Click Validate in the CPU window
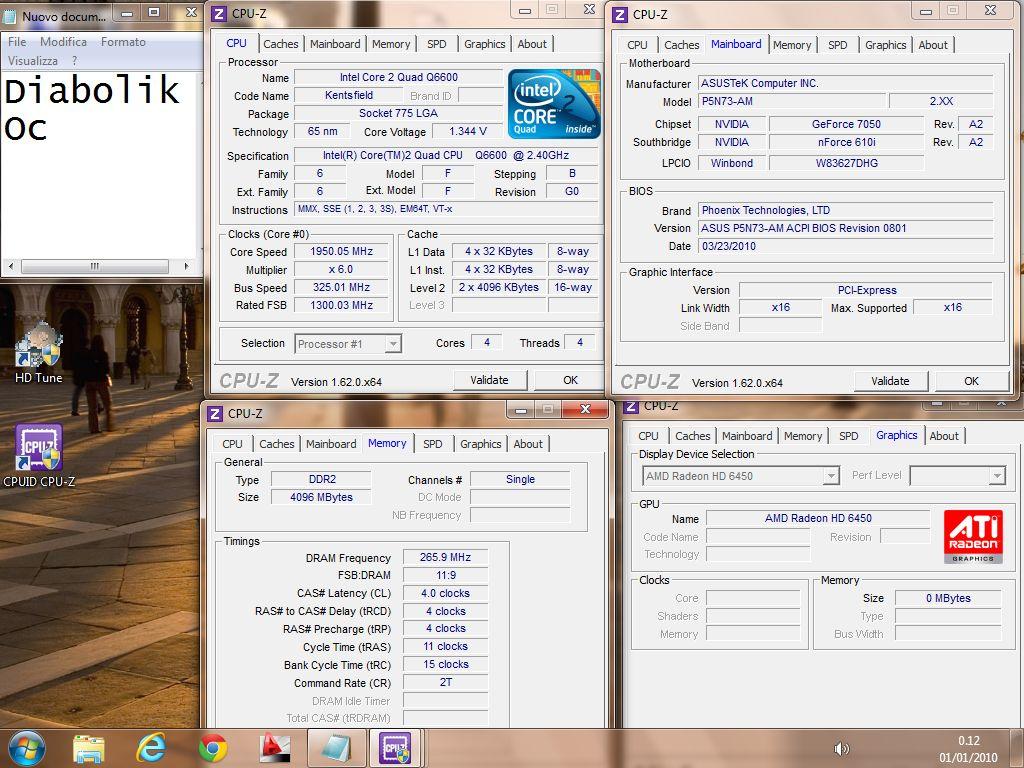1024x768 pixels. pyautogui.click(x=489, y=380)
